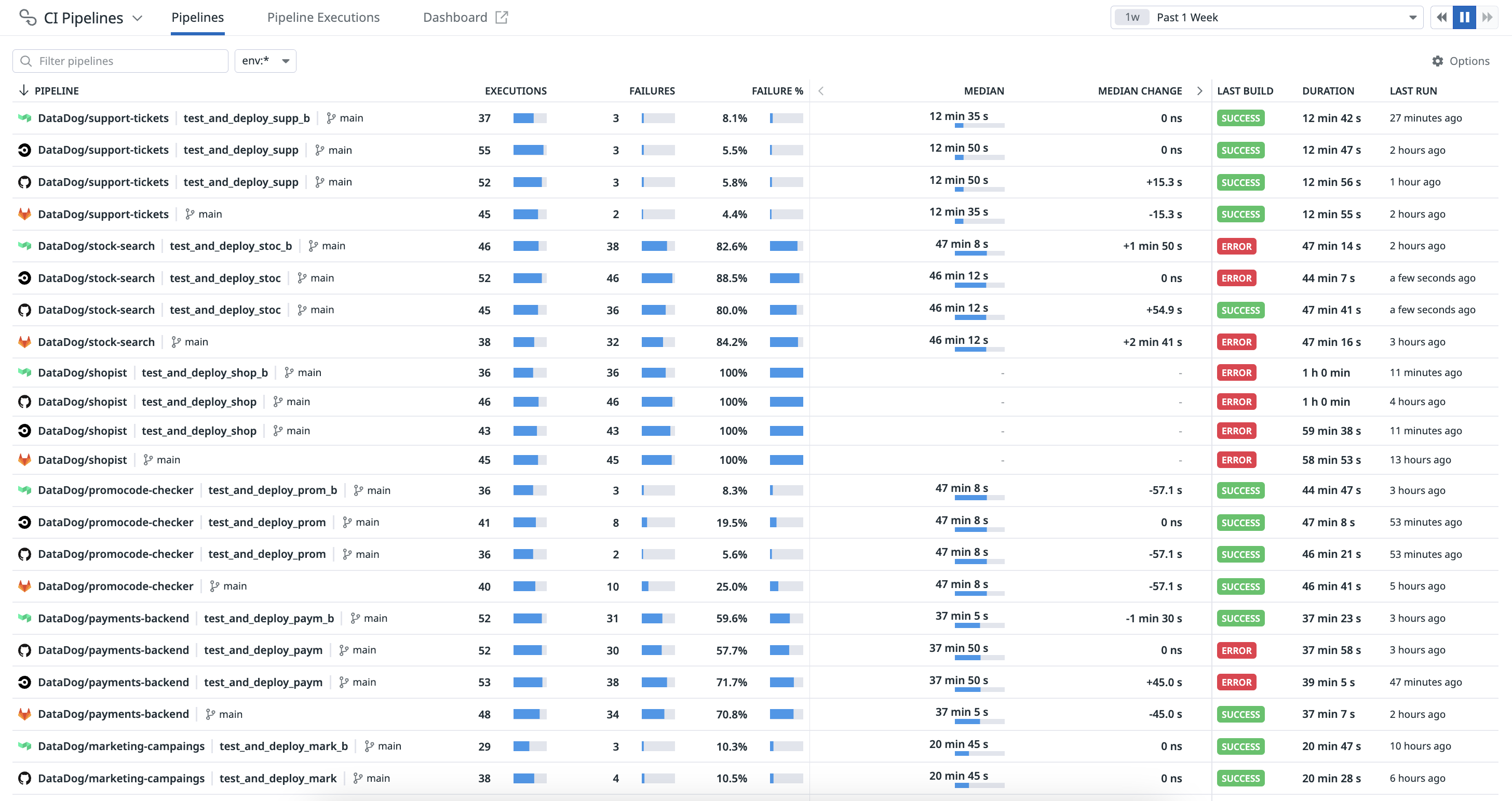The width and height of the screenshot is (1512, 801).
Task: Click Buildkite icon on payments-backend test_and_deploy_paym_b row
Action: tap(24, 618)
